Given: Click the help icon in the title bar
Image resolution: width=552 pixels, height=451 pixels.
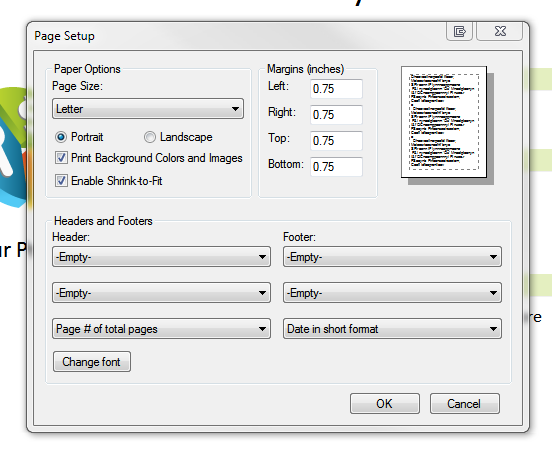Looking at the screenshot, I should pos(459,31).
